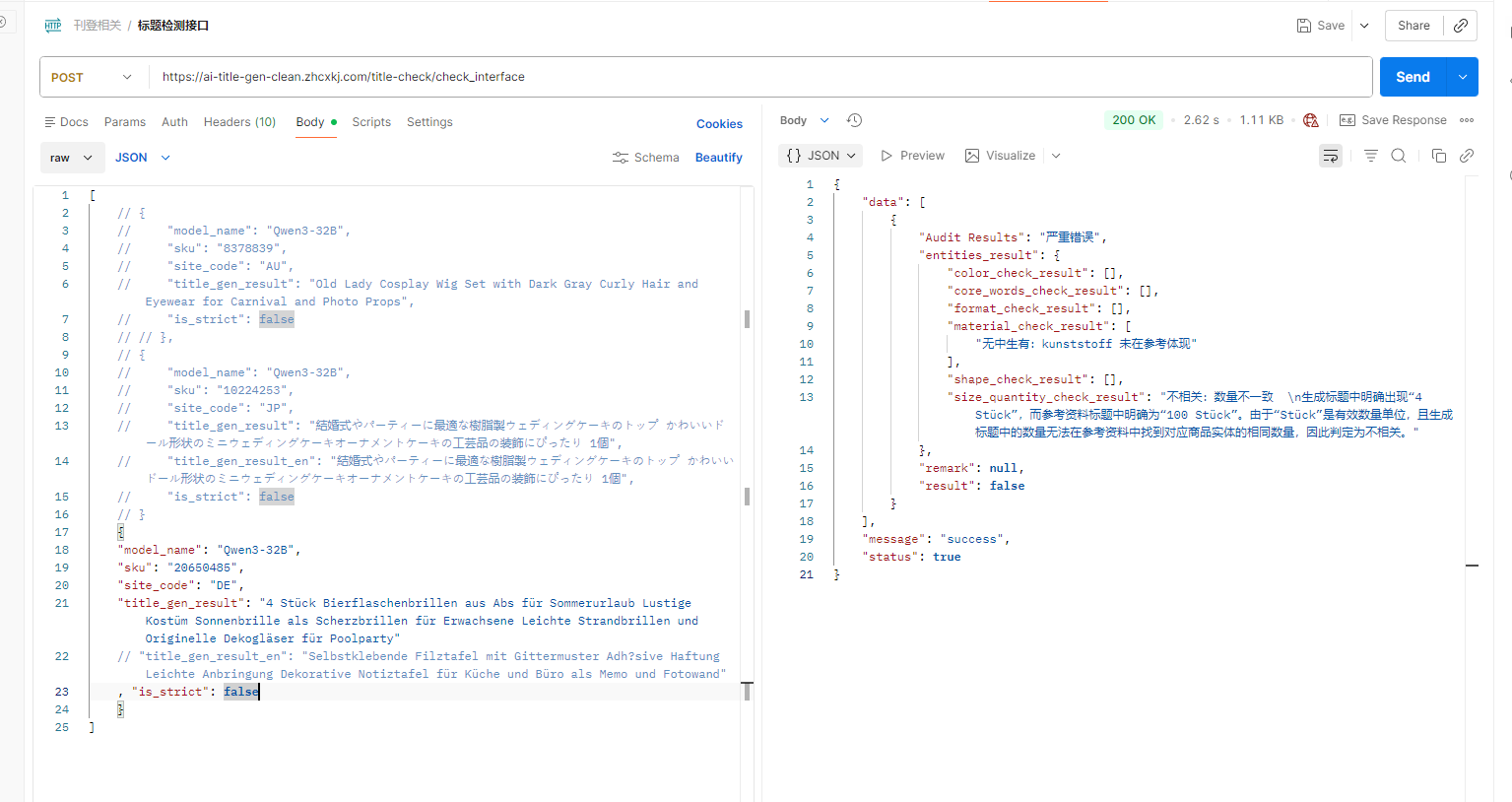This screenshot has height=802, width=1512.
Task: Copy request link via the chain icon beside Share
Action: click(1460, 26)
